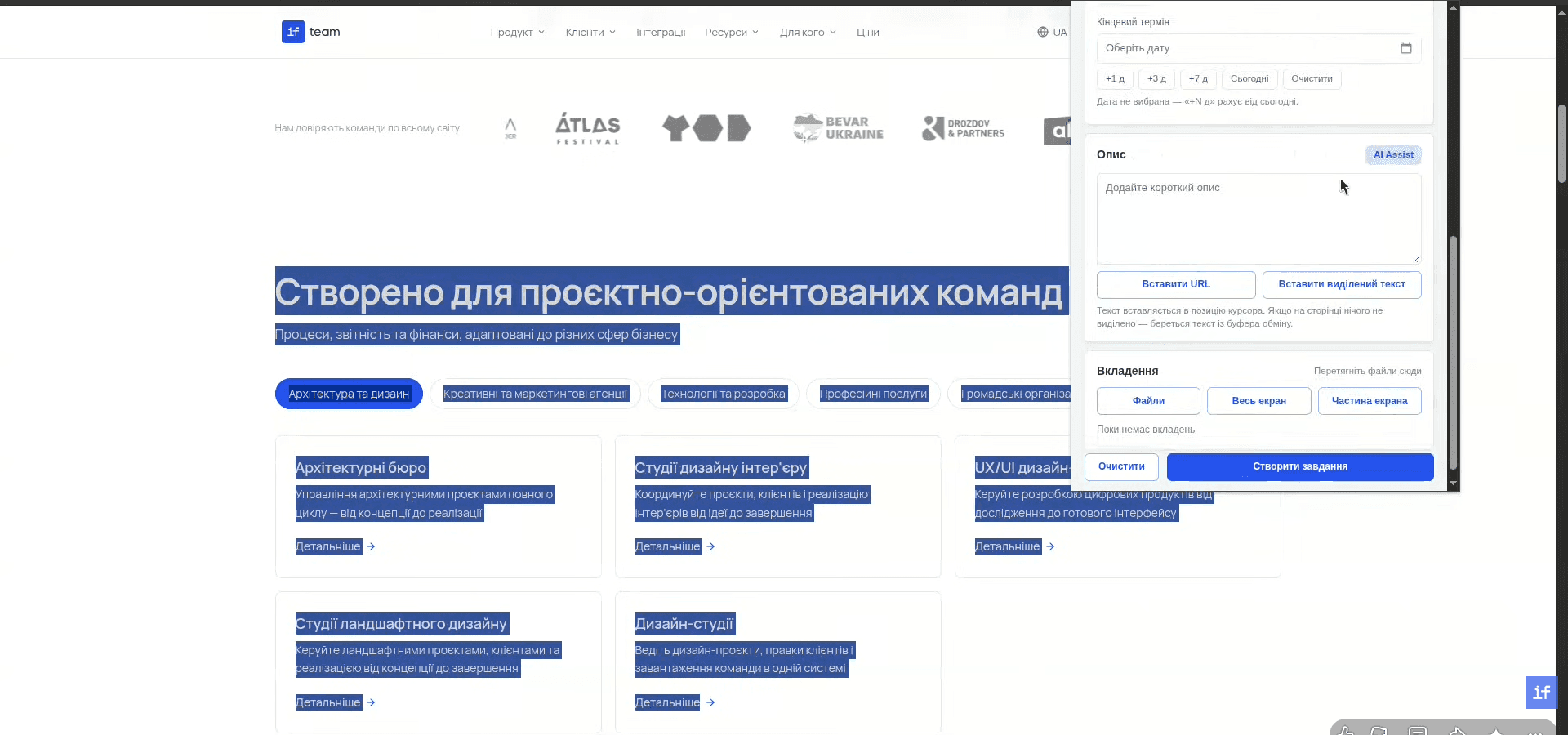The width and height of the screenshot is (1568, 735).
Task: Open the calendar icon in date field
Action: tap(1405, 48)
